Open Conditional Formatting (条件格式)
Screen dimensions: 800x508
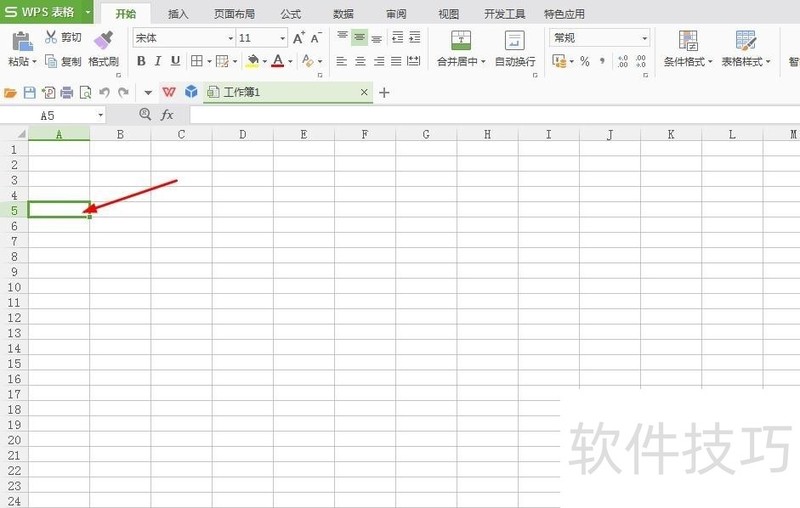pyautogui.click(x=688, y=49)
